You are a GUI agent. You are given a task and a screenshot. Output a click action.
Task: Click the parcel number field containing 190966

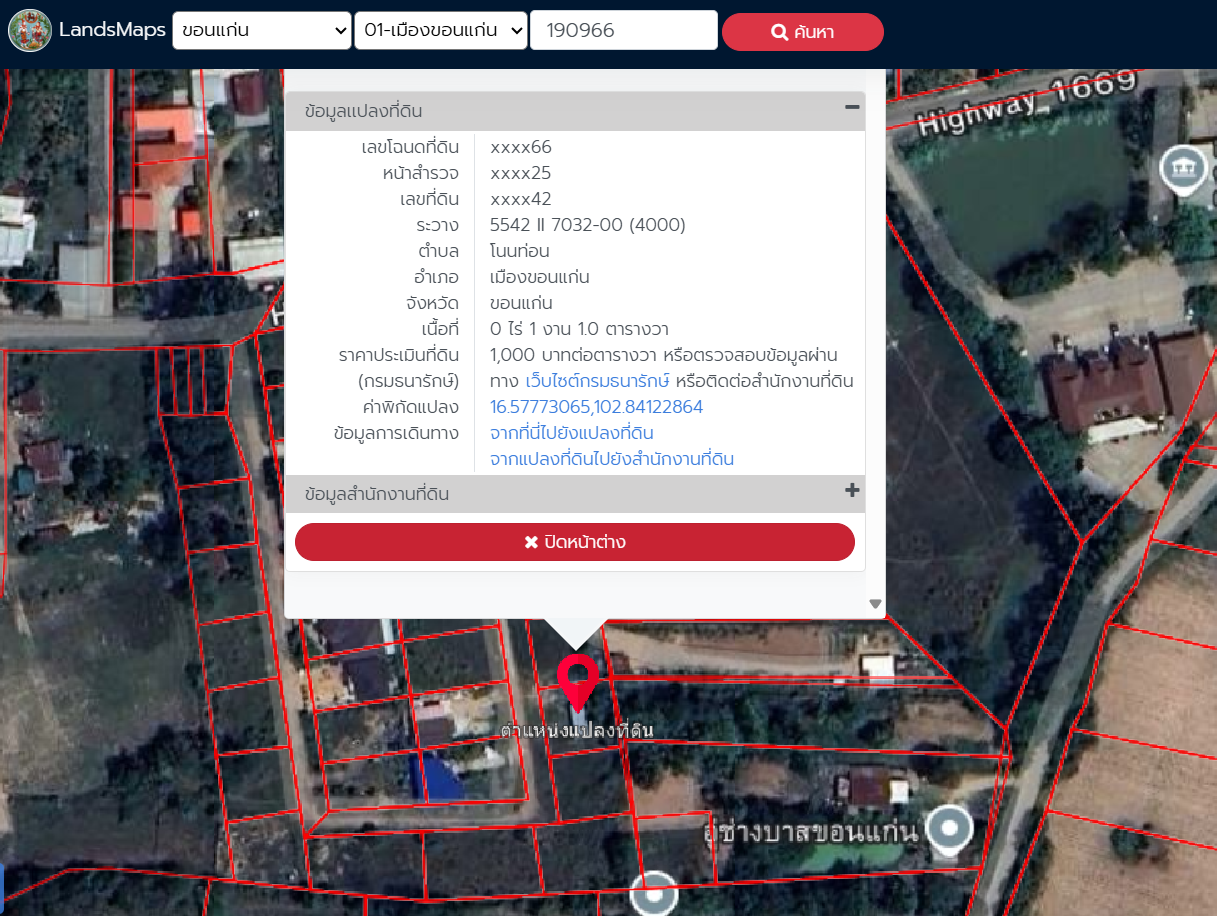pyautogui.click(x=623, y=31)
